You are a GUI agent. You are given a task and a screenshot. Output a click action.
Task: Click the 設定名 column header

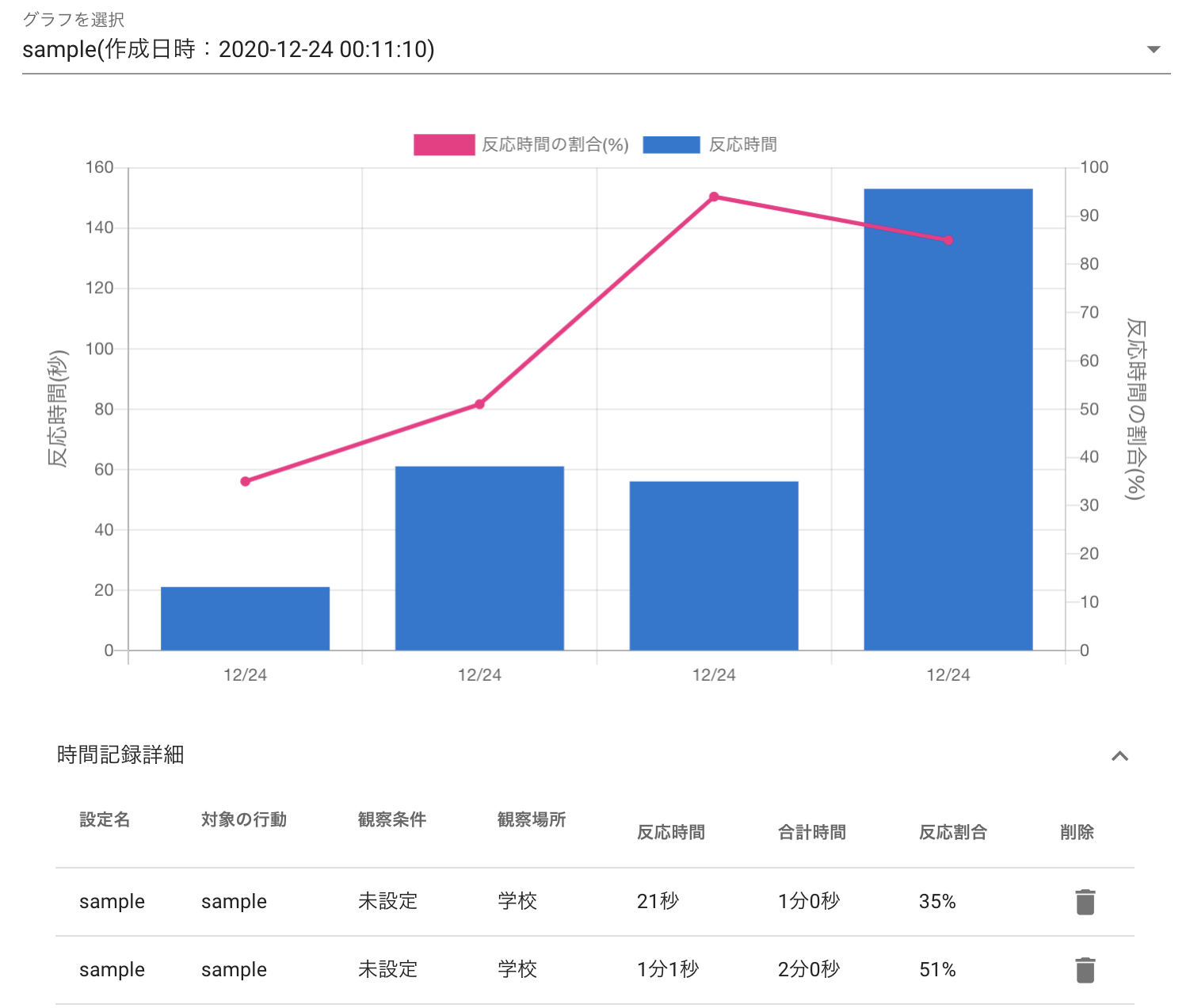click(105, 819)
